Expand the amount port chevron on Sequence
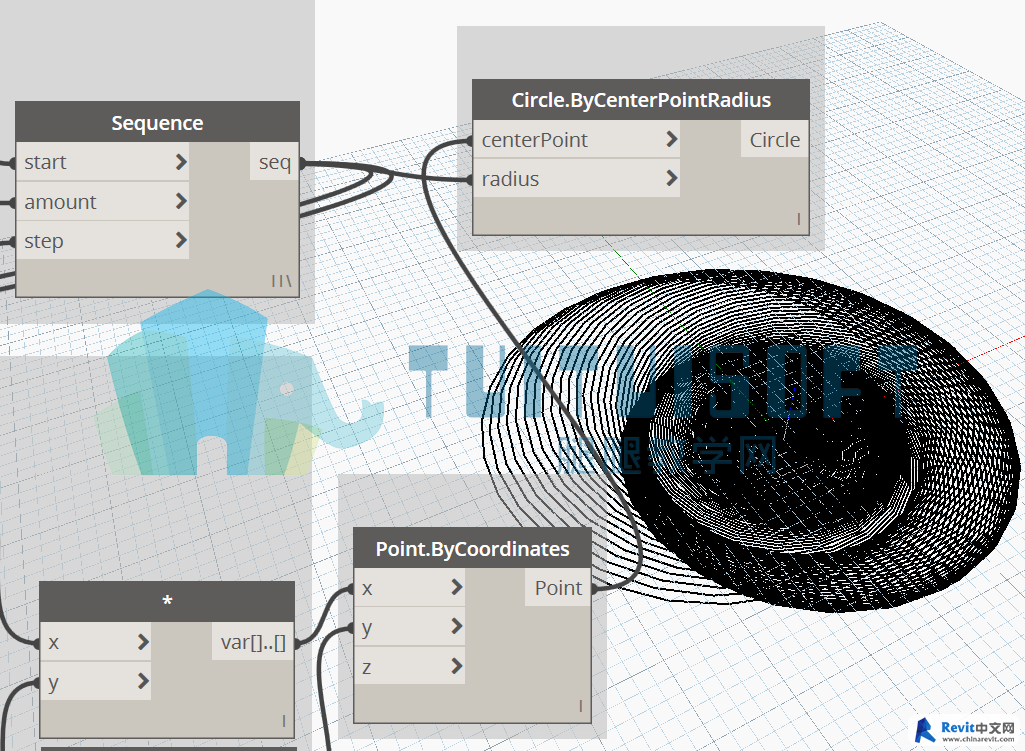The height and width of the screenshot is (751, 1025). [x=180, y=201]
